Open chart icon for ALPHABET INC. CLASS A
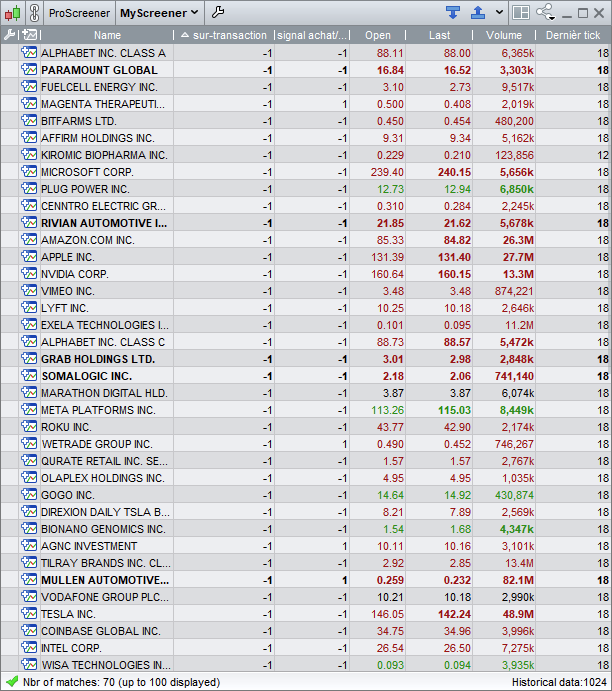This screenshot has width=612, height=691. [x=29, y=52]
